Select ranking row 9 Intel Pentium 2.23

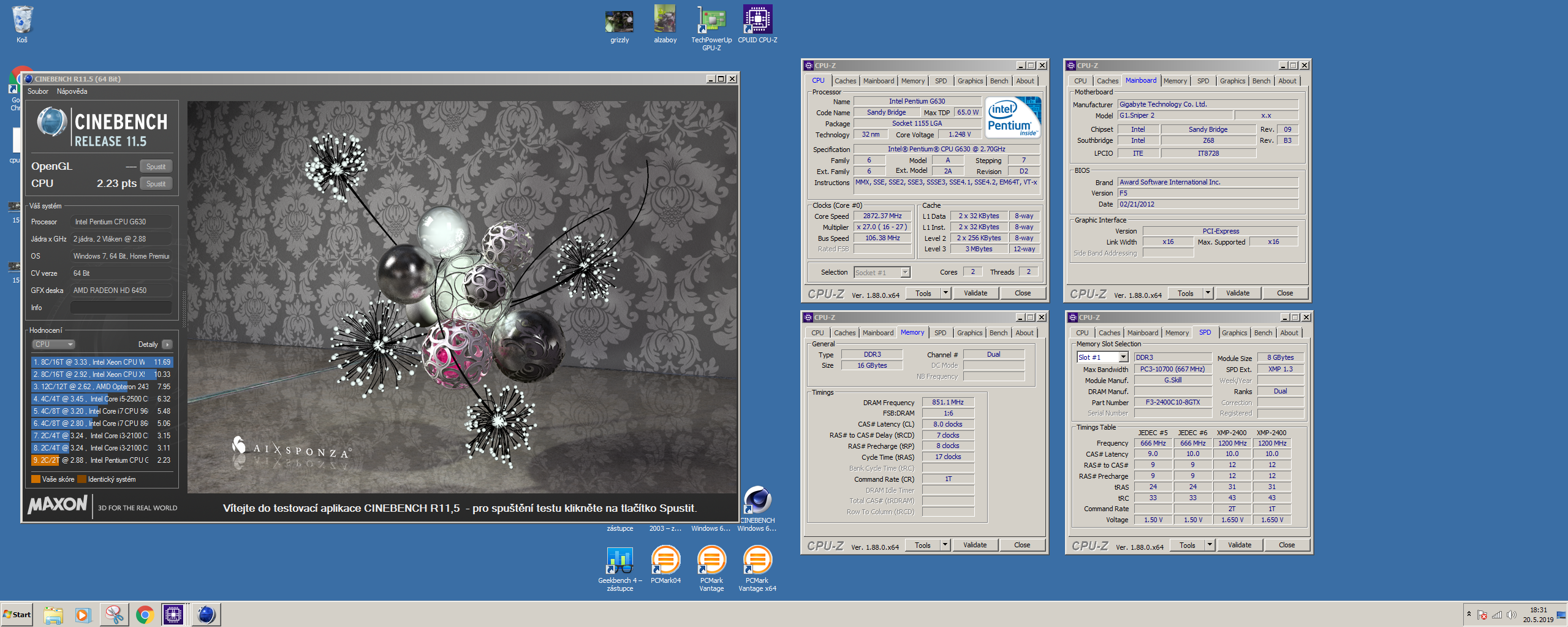(x=102, y=460)
